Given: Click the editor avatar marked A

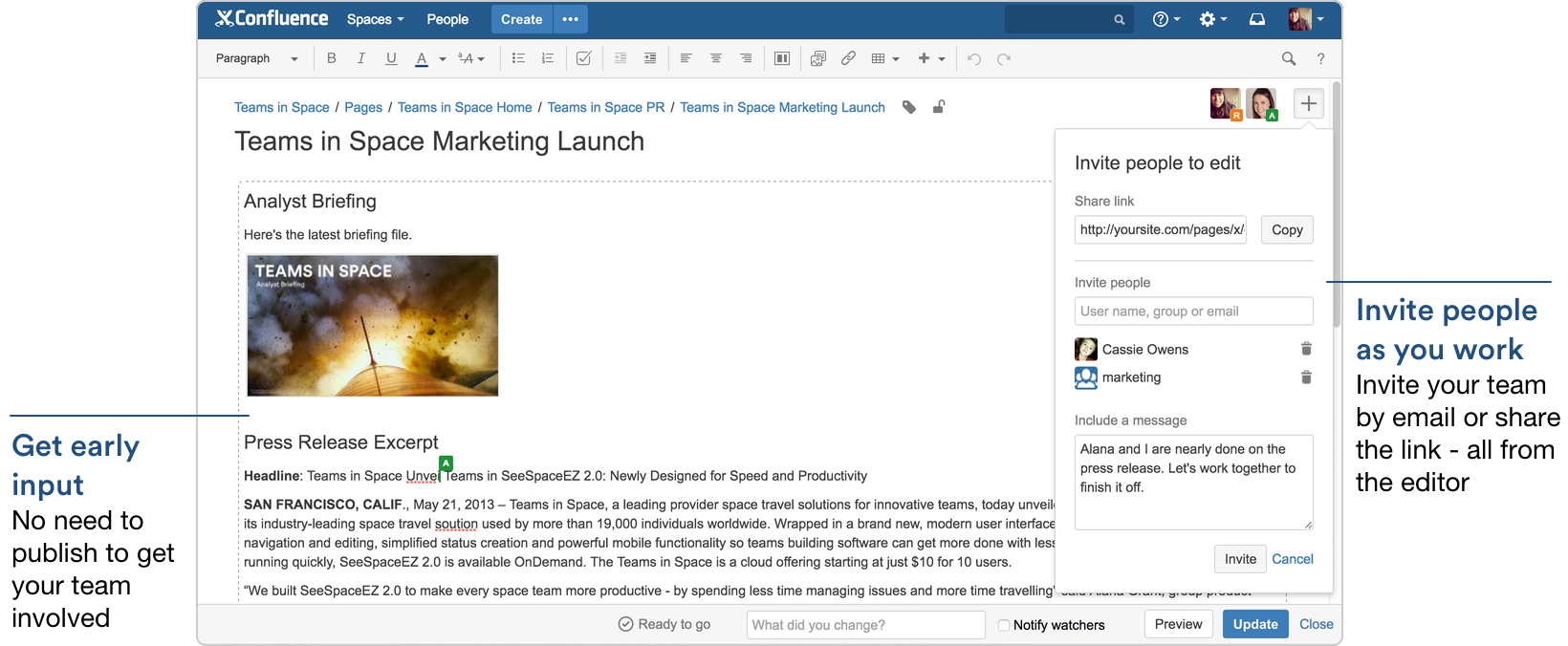Looking at the screenshot, I should (1261, 103).
